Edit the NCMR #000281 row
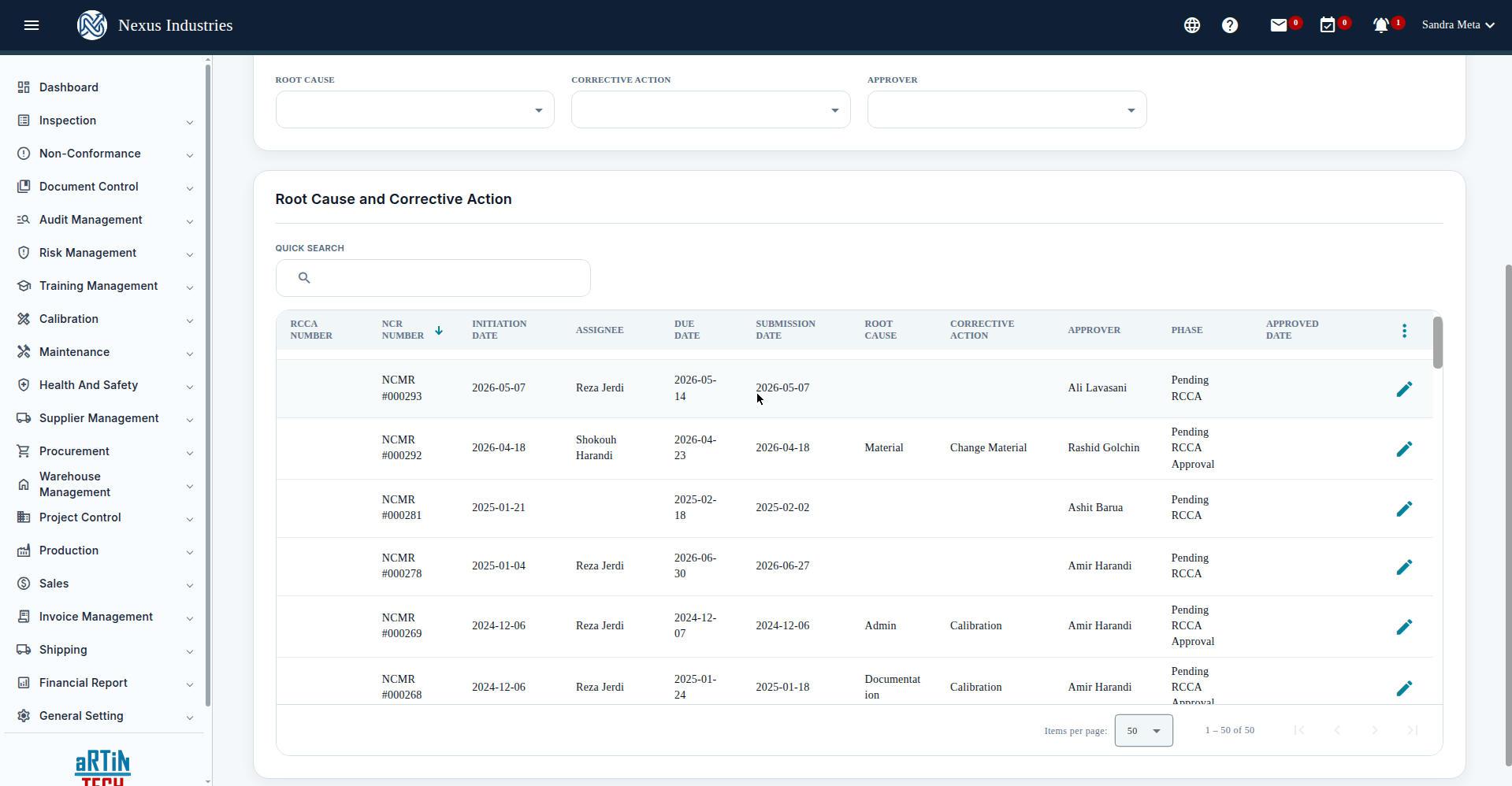The height and width of the screenshot is (786, 1512). click(1404, 509)
